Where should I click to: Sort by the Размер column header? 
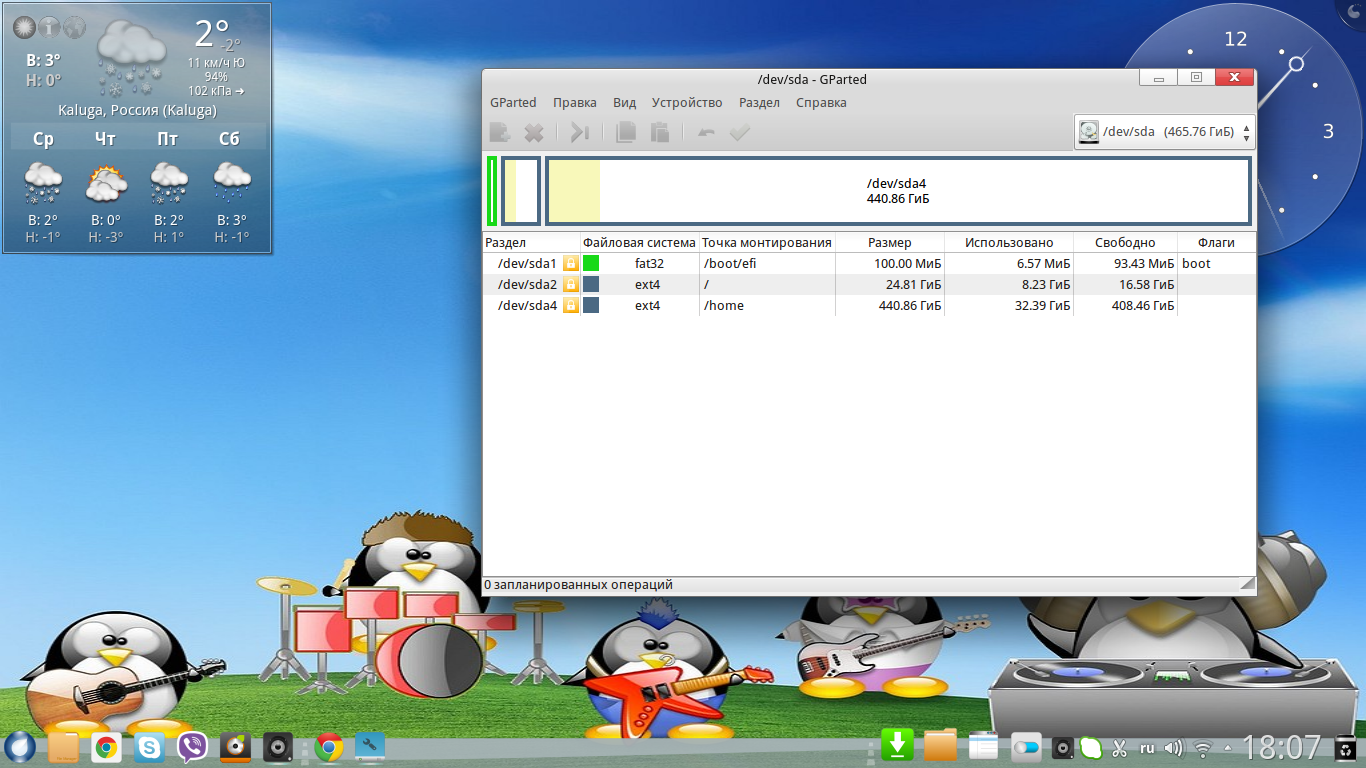point(890,243)
